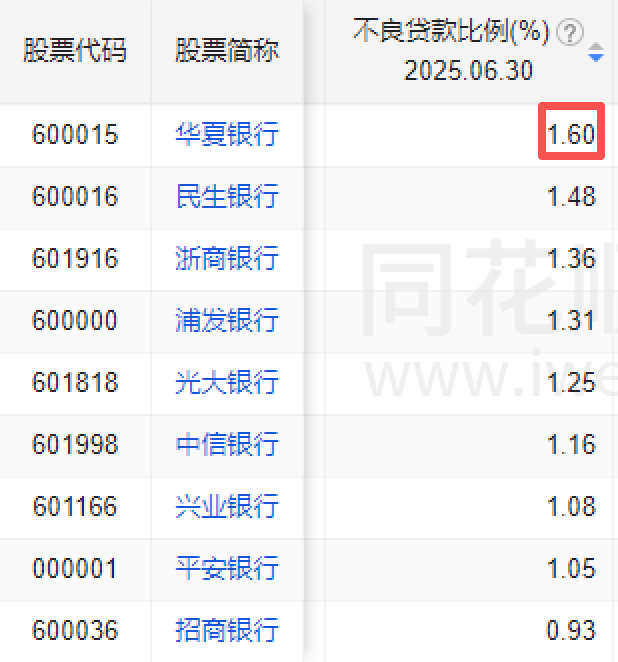Select stock code 601818
Viewport: 618px width, 662px height.
[75, 383]
